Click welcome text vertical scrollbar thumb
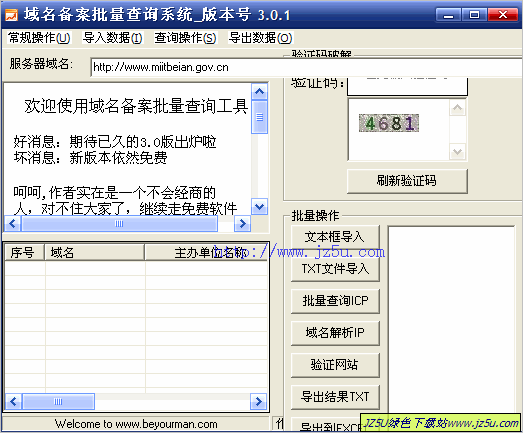 (259, 117)
